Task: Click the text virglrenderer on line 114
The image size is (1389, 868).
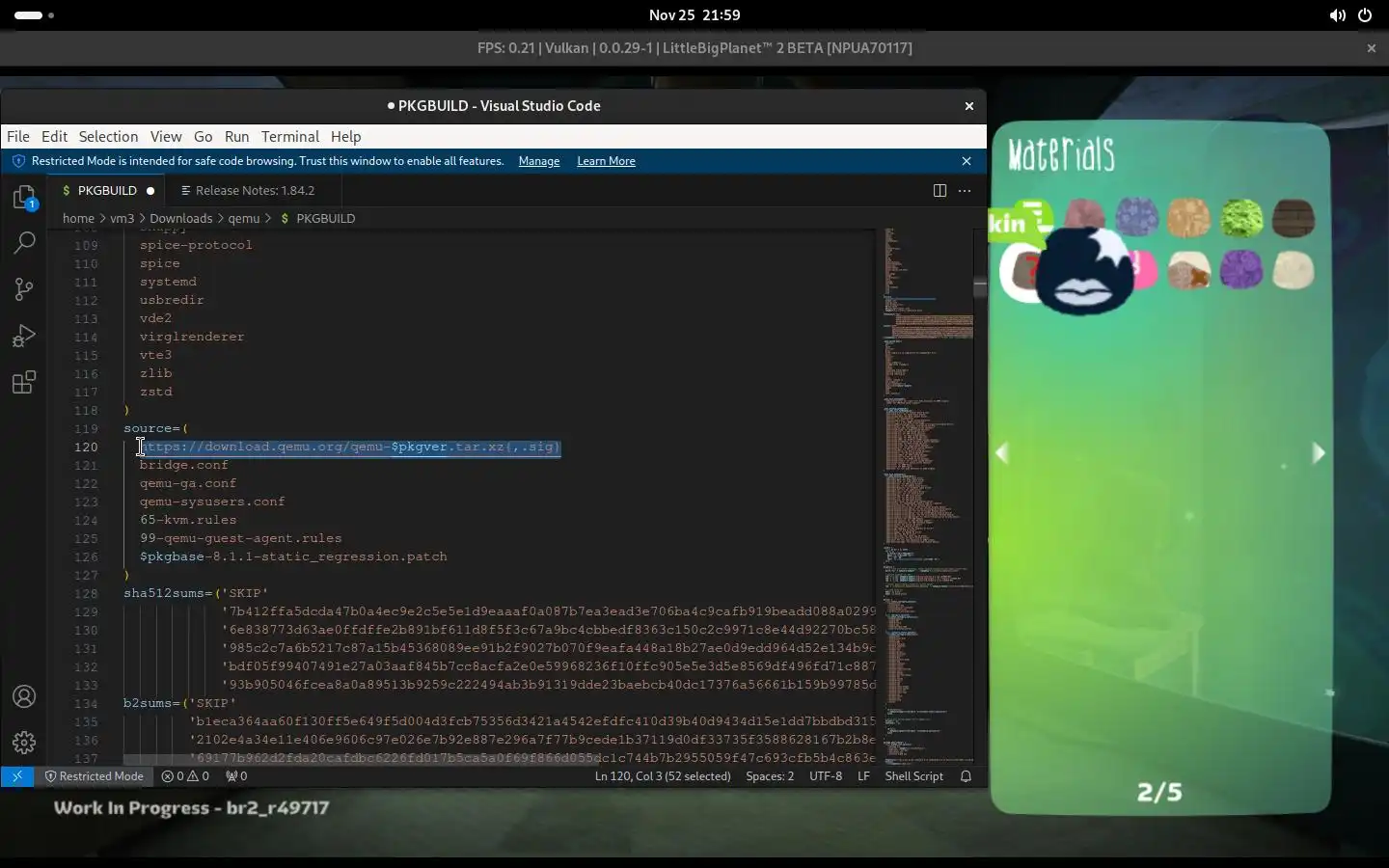Action: click(192, 337)
